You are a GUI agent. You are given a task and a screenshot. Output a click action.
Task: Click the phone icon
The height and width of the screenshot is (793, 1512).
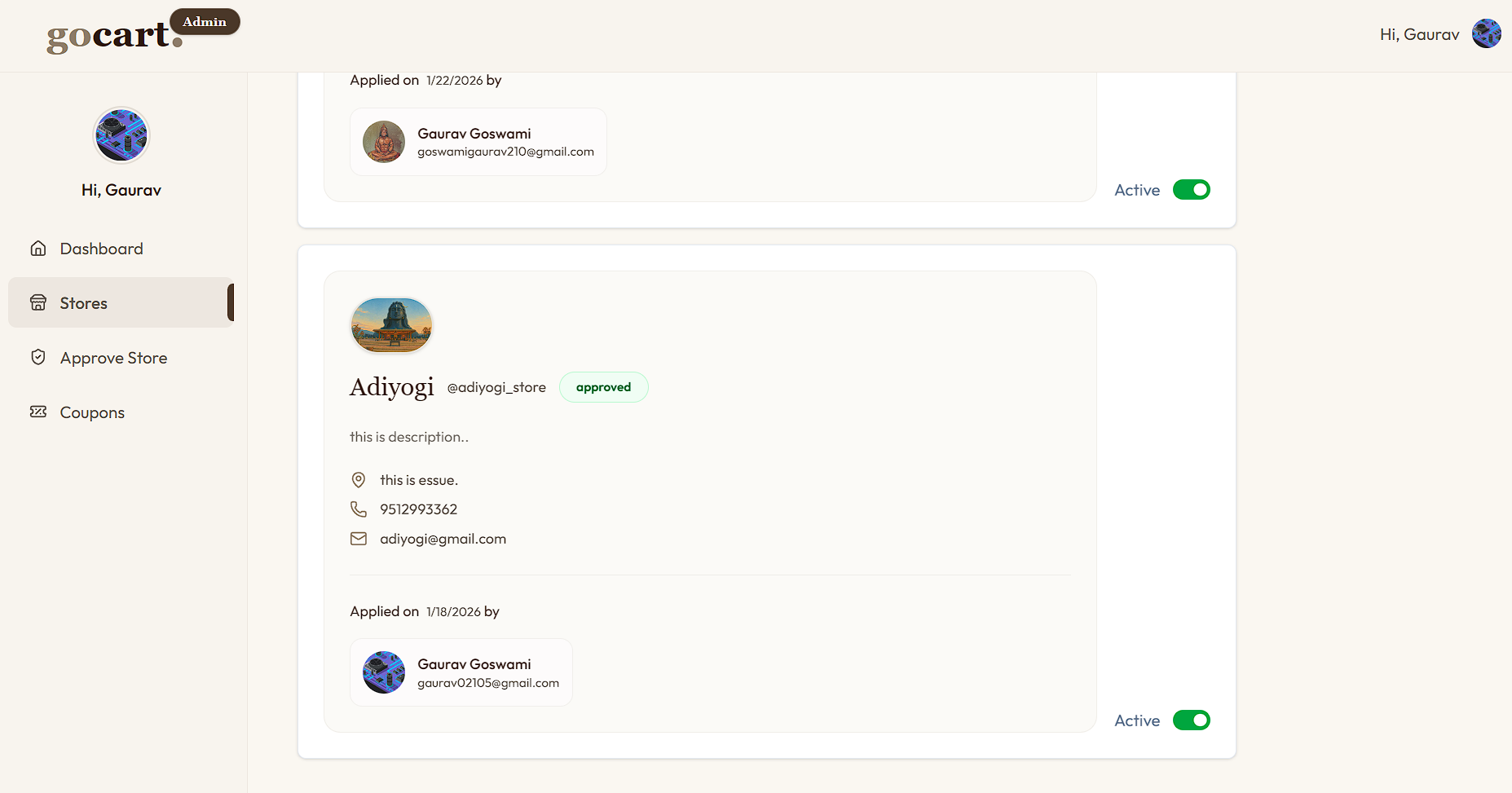tap(359, 509)
